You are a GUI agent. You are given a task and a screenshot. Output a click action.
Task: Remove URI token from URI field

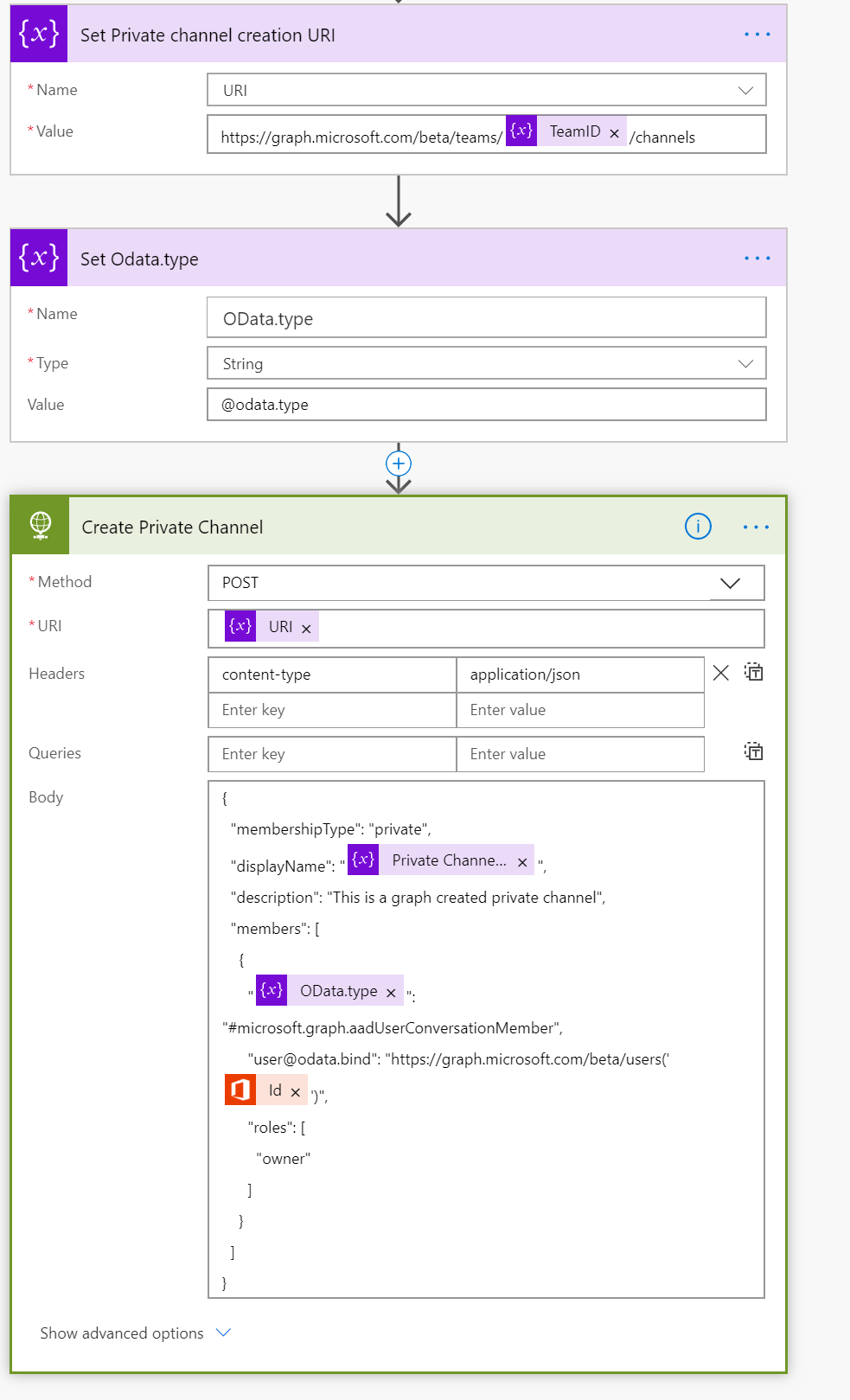pyautogui.click(x=306, y=629)
